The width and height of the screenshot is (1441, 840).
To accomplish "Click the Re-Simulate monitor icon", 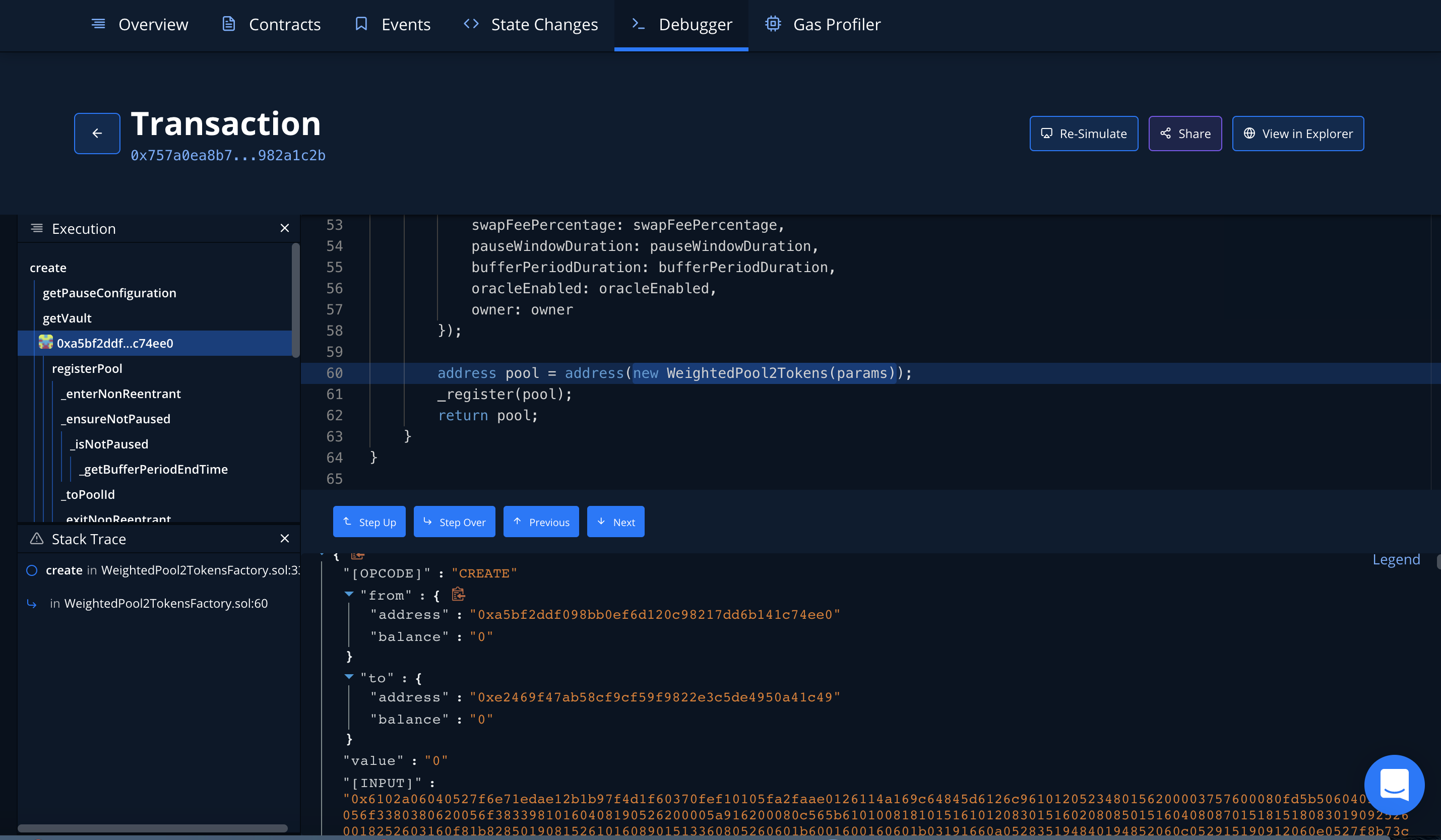I will point(1046,133).
